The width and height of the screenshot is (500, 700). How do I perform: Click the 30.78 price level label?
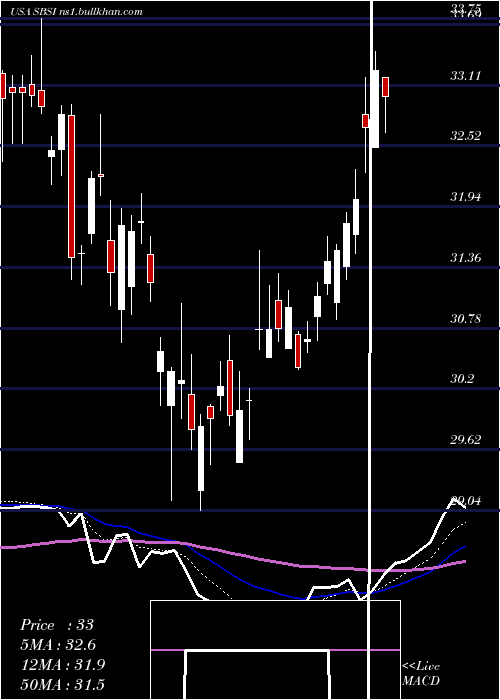point(465,319)
